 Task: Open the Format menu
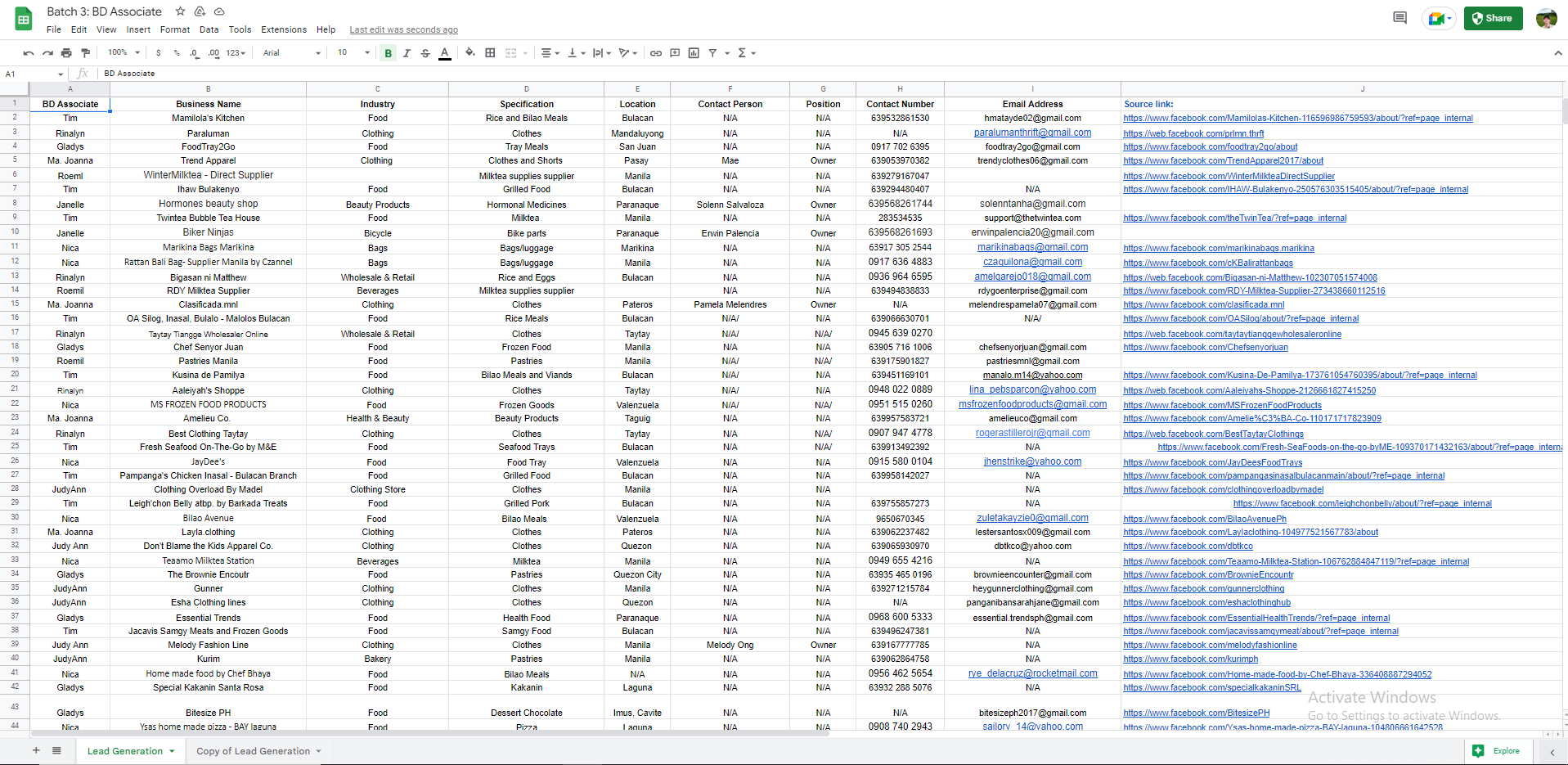click(175, 29)
